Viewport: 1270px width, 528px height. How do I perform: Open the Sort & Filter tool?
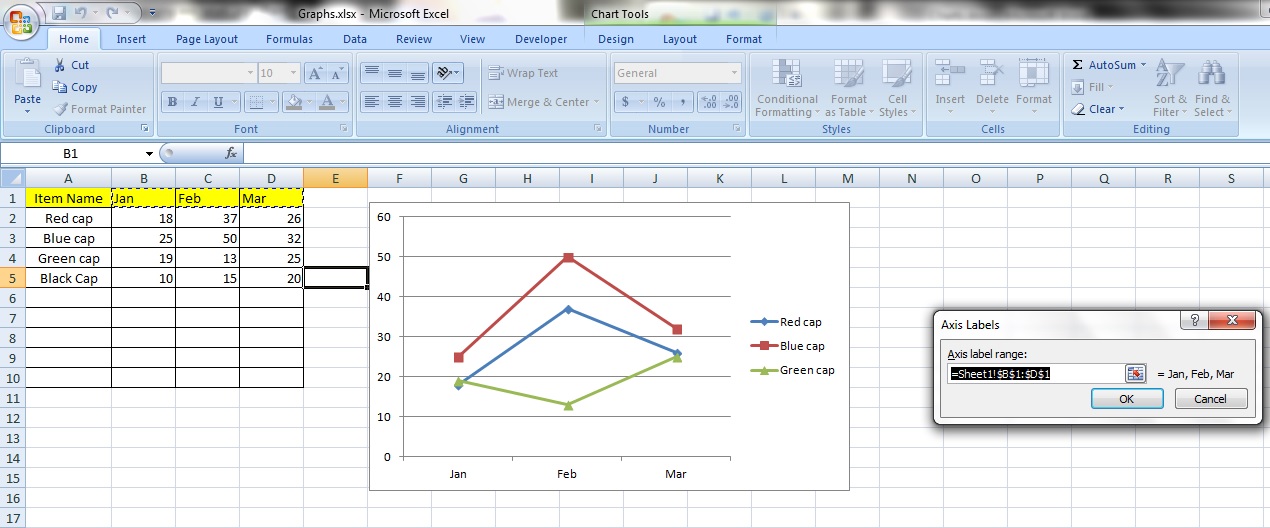click(x=1170, y=75)
